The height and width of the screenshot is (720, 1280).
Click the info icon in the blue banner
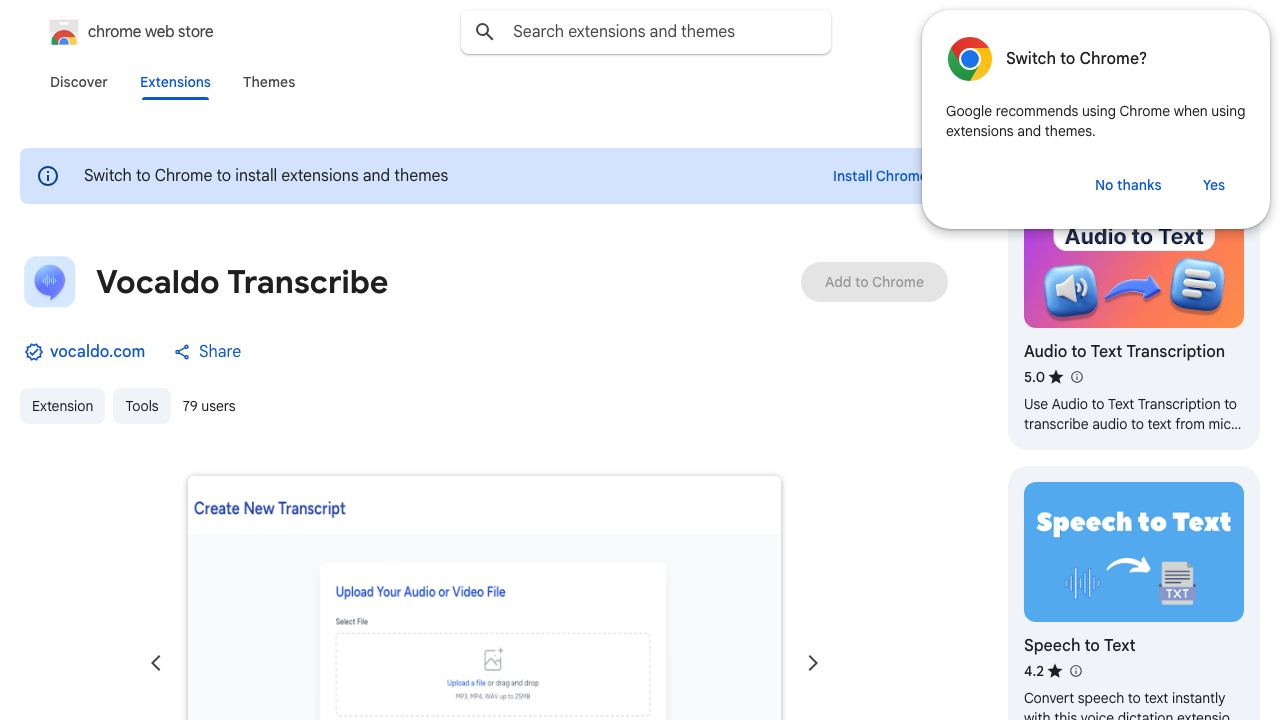pyautogui.click(x=48, y=176)
